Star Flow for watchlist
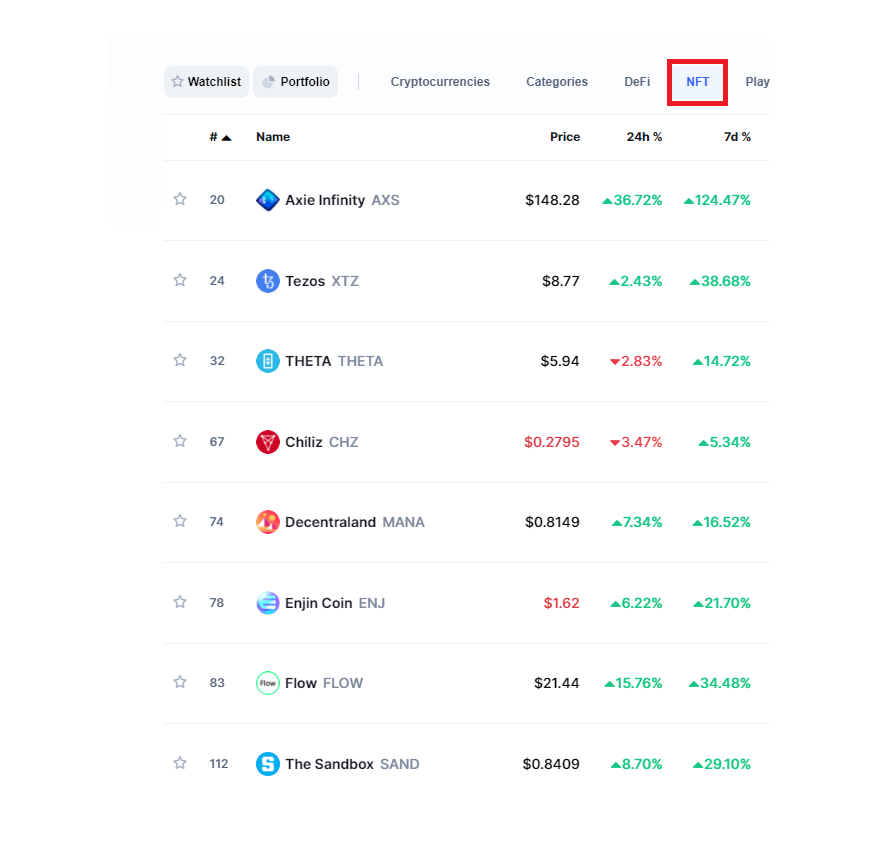886x850 pixels. (x=180, y=682)
